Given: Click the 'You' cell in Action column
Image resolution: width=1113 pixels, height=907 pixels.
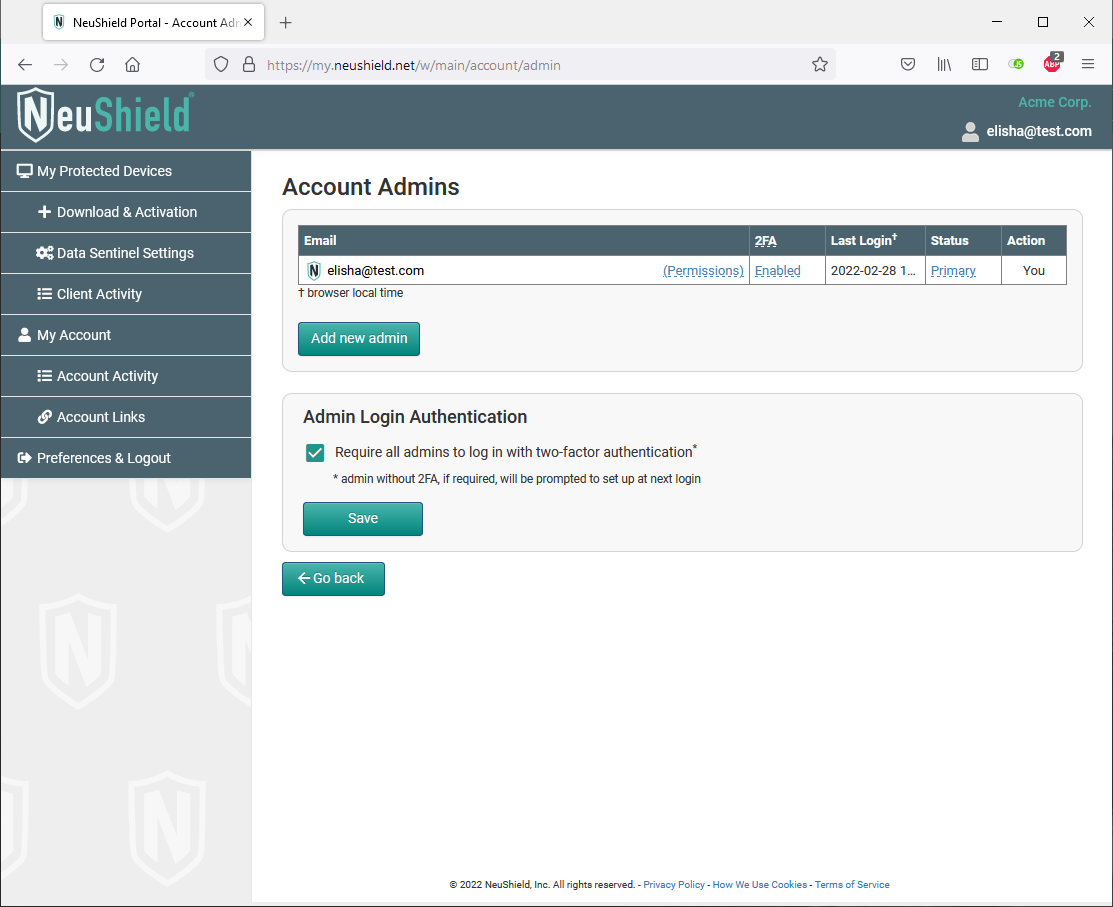Looking at the screenshot, I should (x=1034, y=270).
